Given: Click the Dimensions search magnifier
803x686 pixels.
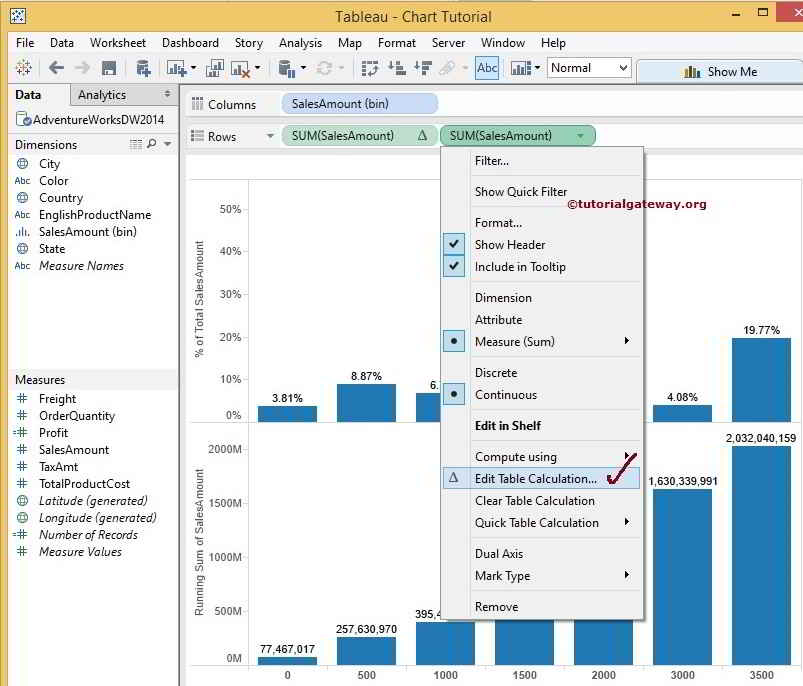Looking at the screenshot, I should [x=151, y=144].
